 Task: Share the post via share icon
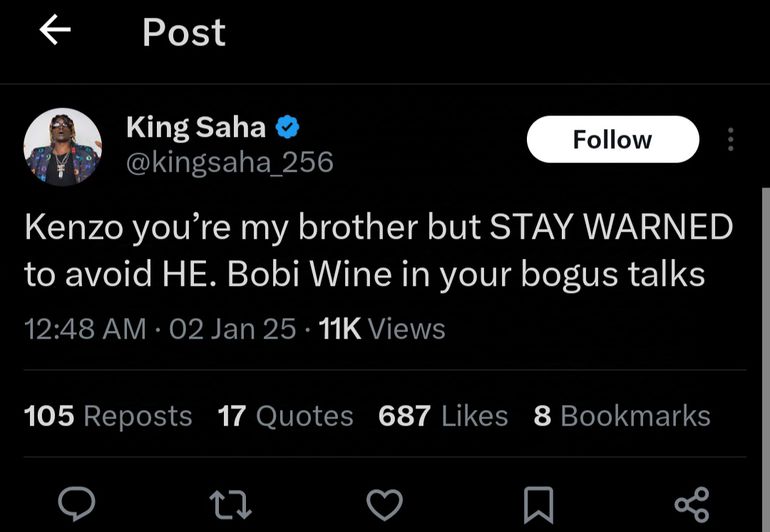692,503
